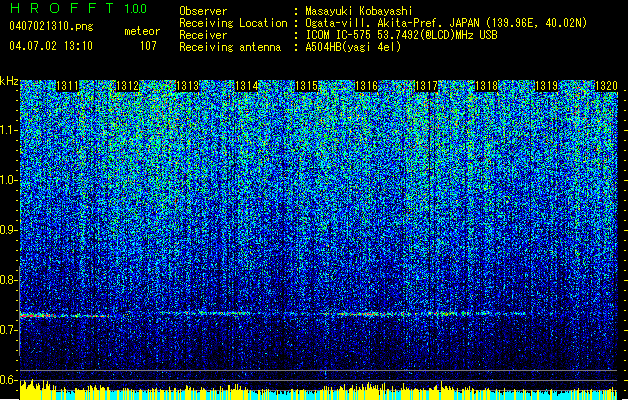
Task: Click the 1316 time marker
Action: [366, 86]
